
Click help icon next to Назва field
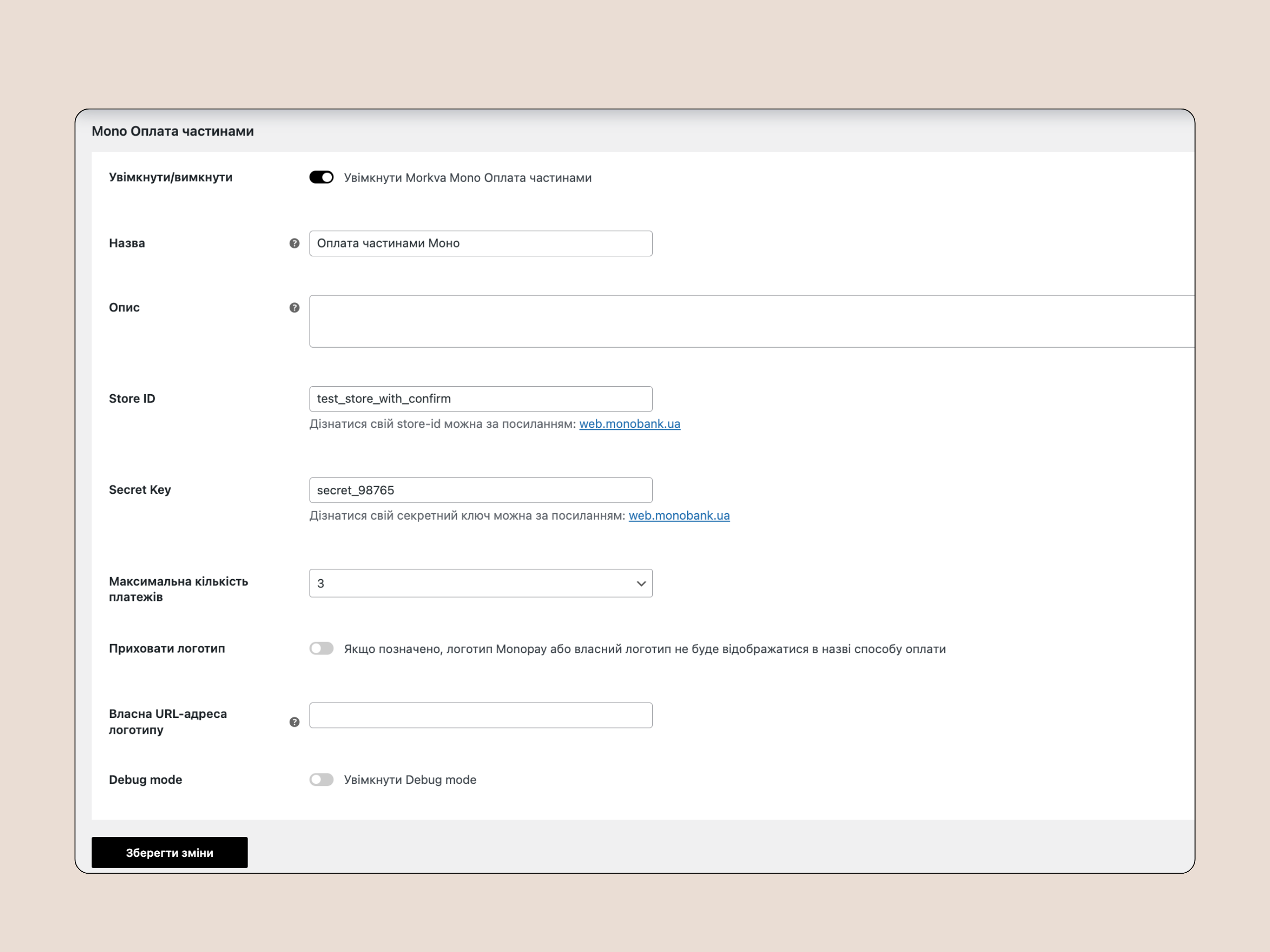(x=295, y=243)
